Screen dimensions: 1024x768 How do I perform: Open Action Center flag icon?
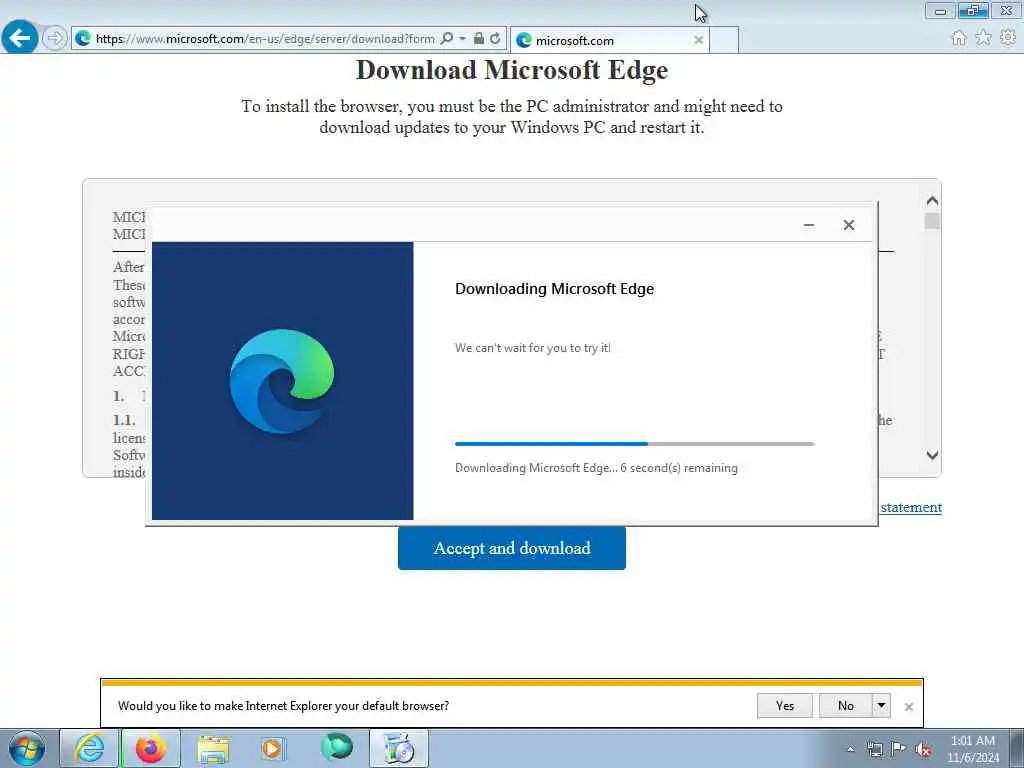point(899,749)
